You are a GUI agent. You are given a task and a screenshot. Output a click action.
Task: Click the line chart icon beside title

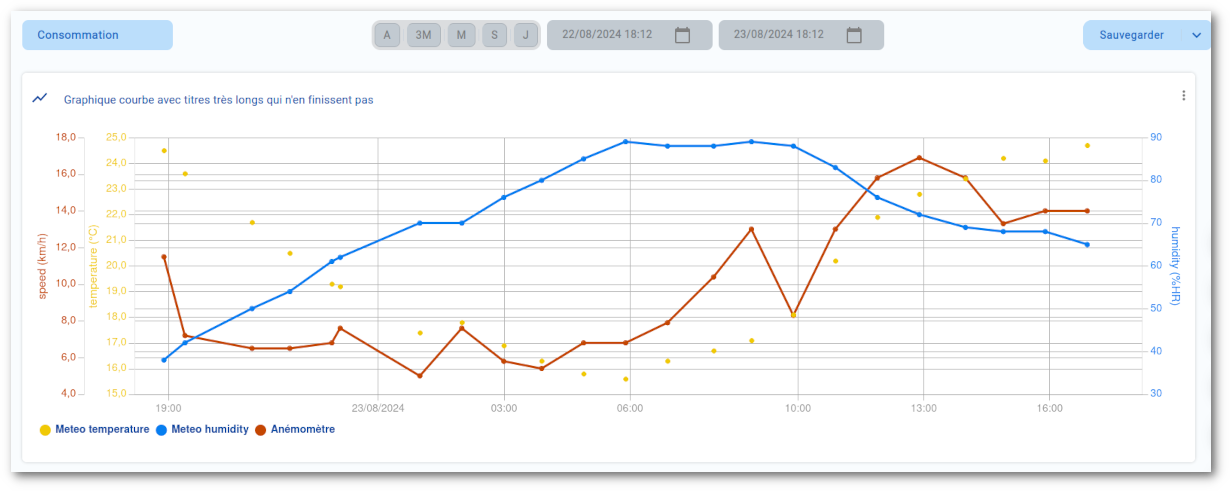click(40, 98)
